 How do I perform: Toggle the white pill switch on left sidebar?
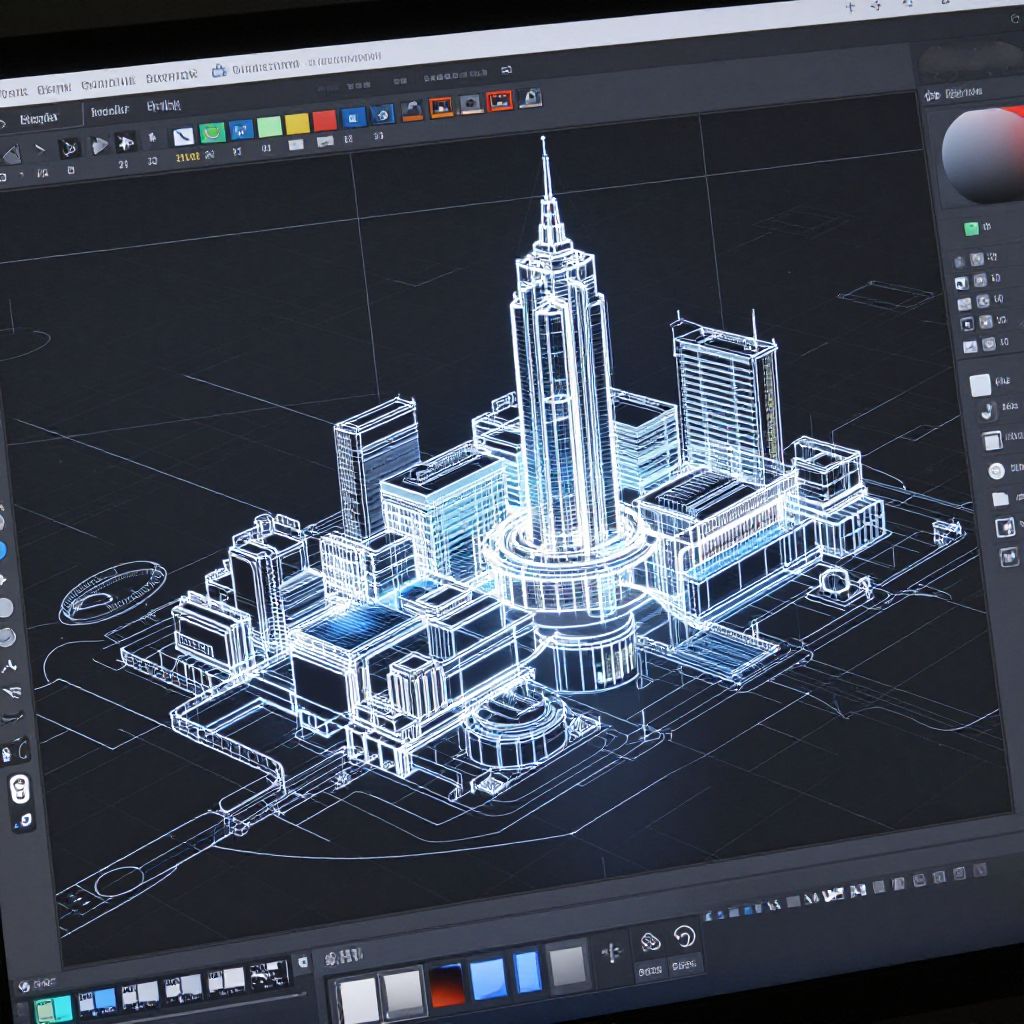pyautogui.click(x=20, y=789)
